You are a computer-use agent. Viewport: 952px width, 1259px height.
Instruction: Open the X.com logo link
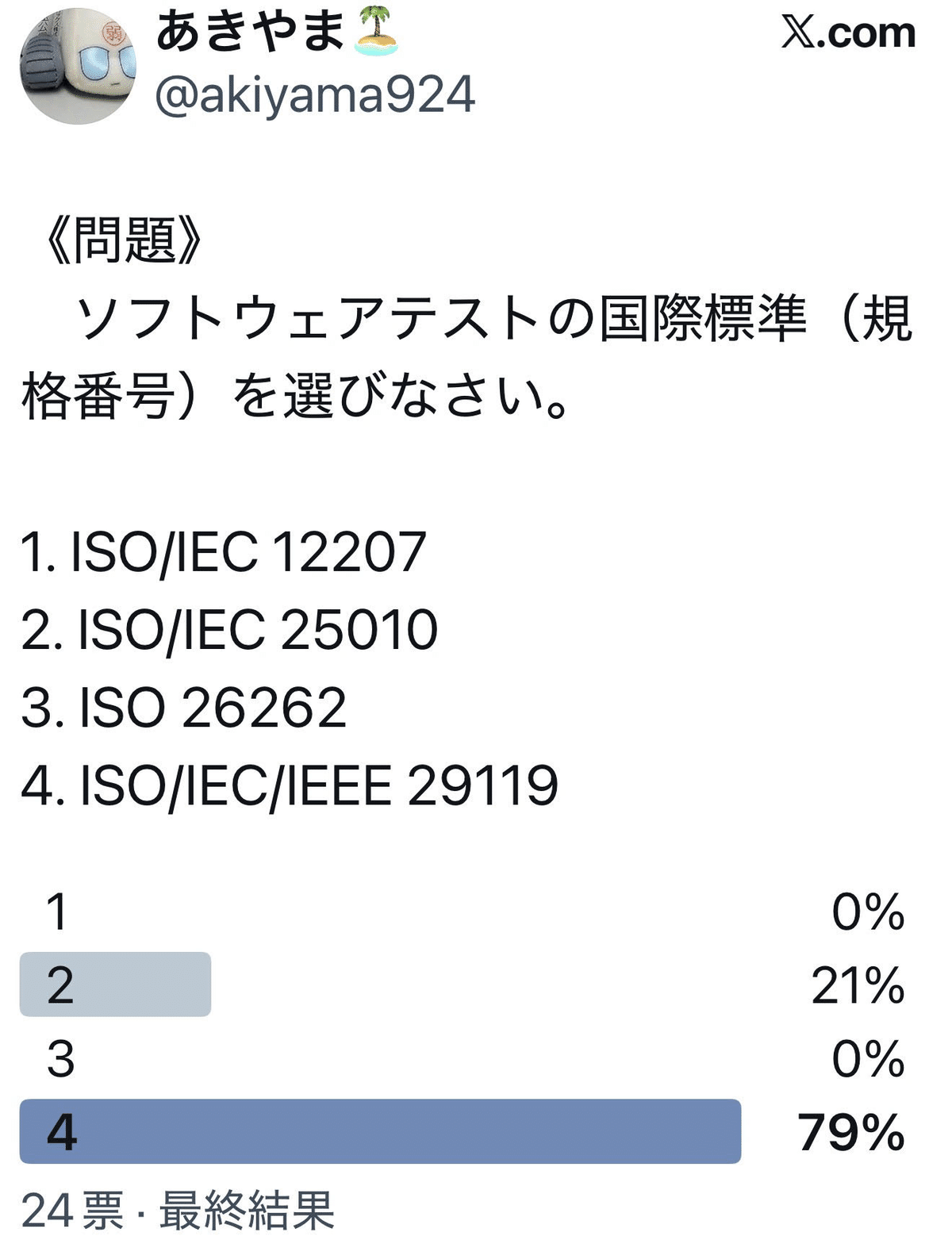(848, 33)
